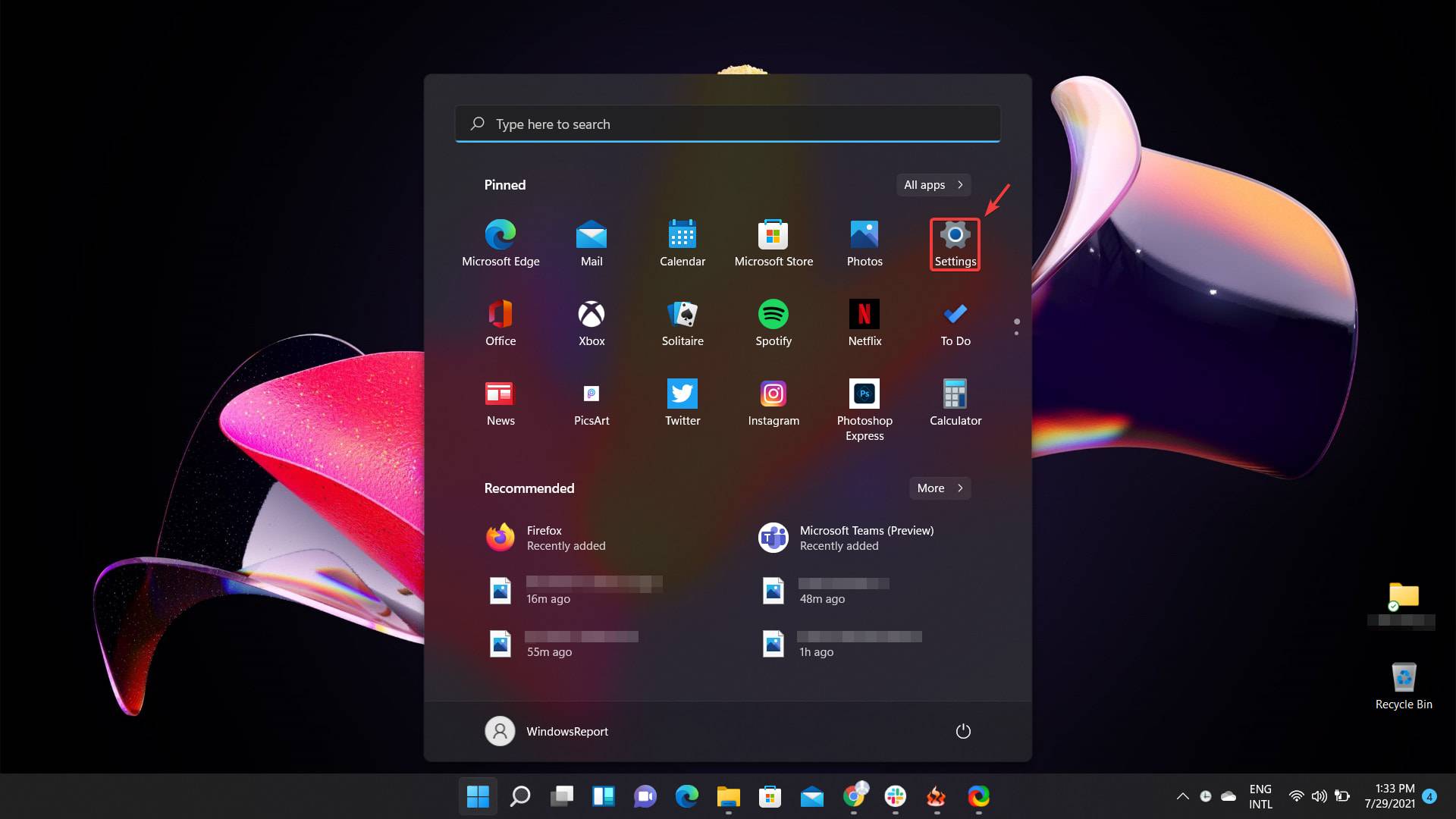Expand Recommended More section
The image size is (1456, 819).
(x=938, y=488)
